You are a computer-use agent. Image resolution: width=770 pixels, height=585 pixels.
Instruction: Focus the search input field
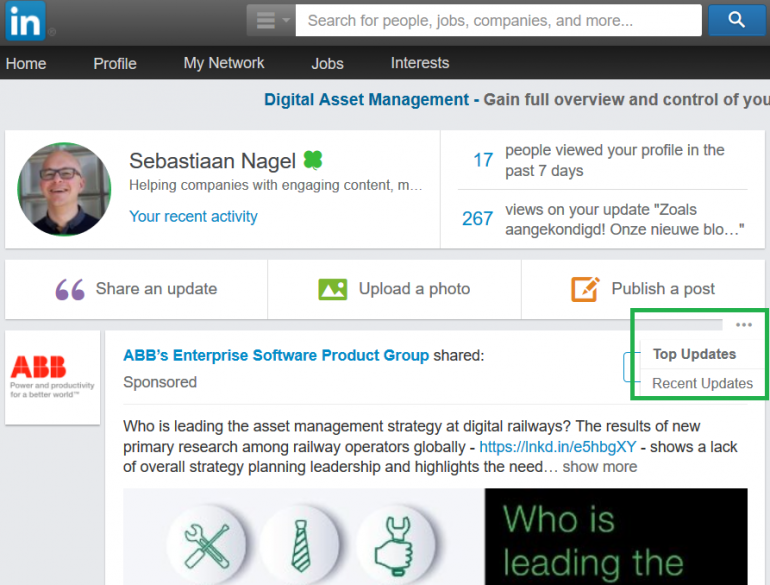(x=498, y=20)
